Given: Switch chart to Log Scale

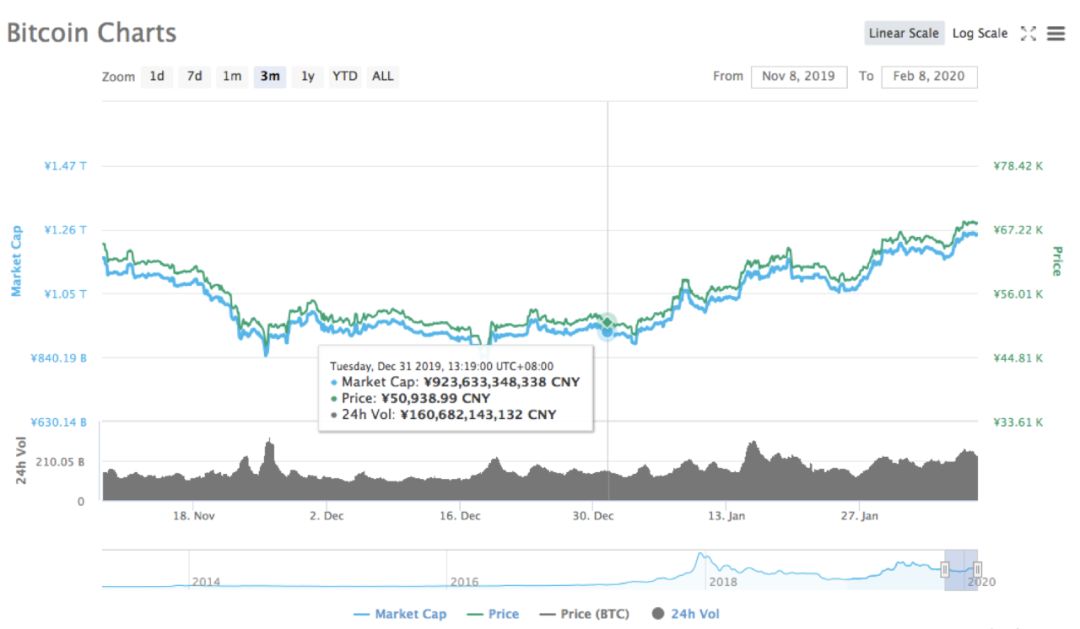Looking at the screenshot, I should tap(979, 33).
